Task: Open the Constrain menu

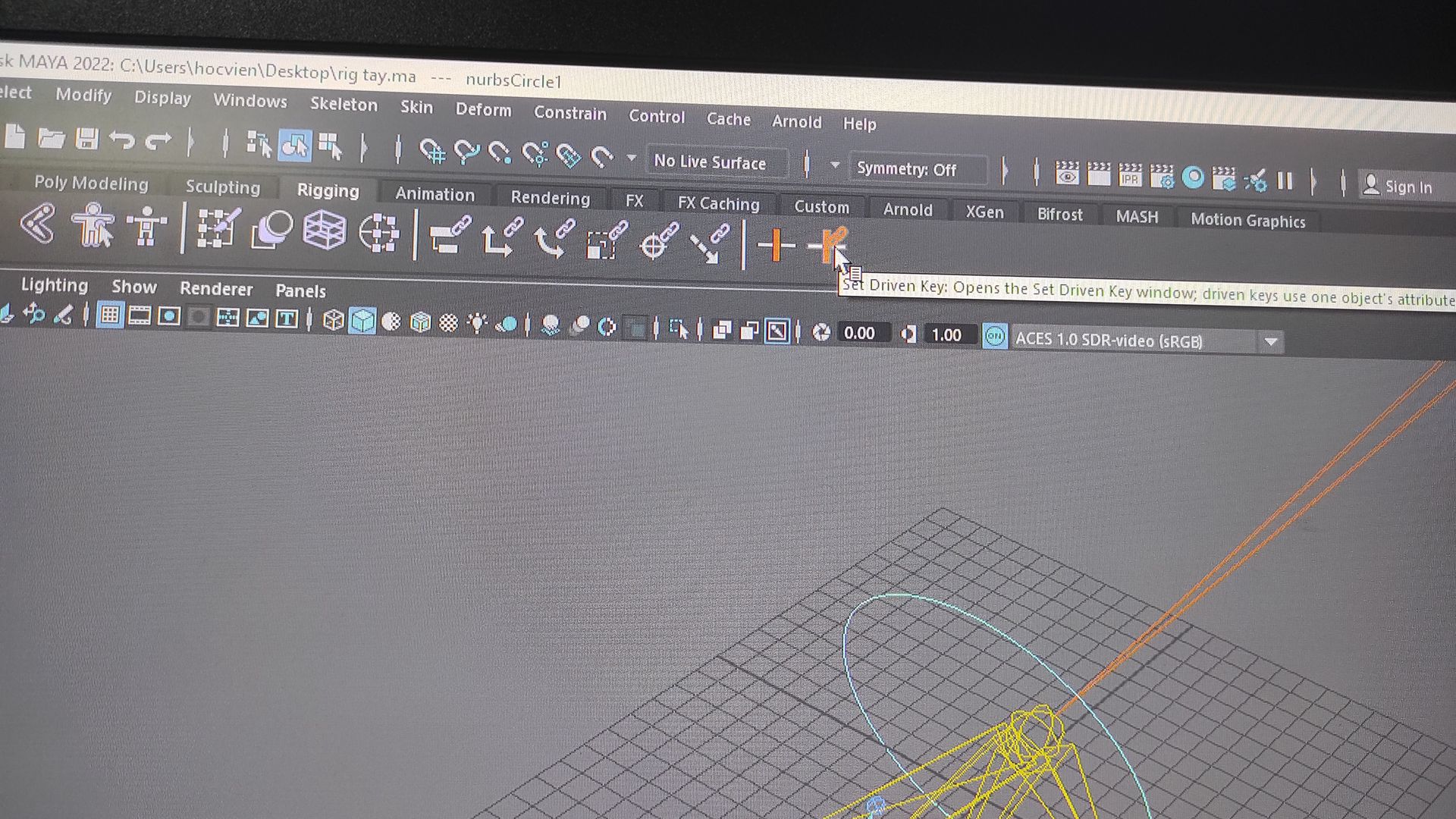Action: [x=570, y=113]
